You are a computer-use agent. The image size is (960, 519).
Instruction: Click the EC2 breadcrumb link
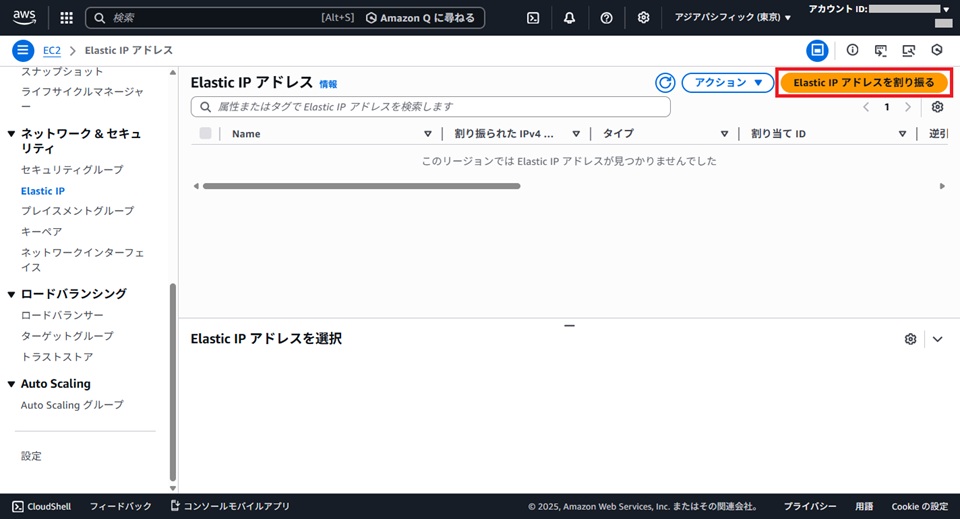(52, 50)
